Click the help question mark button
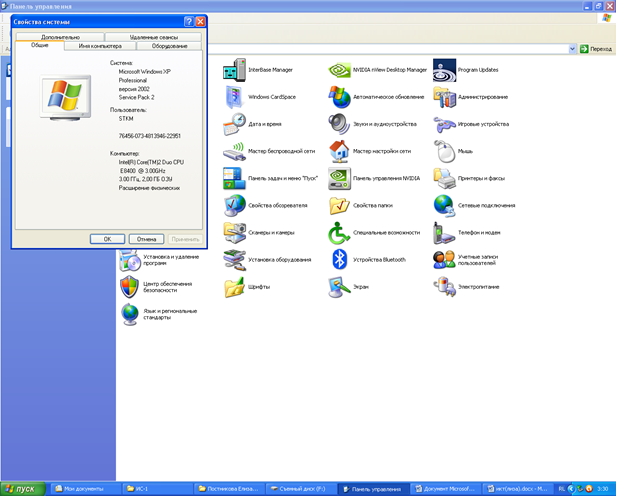Viewport: 617px width, 497px height. pos(189,22)
